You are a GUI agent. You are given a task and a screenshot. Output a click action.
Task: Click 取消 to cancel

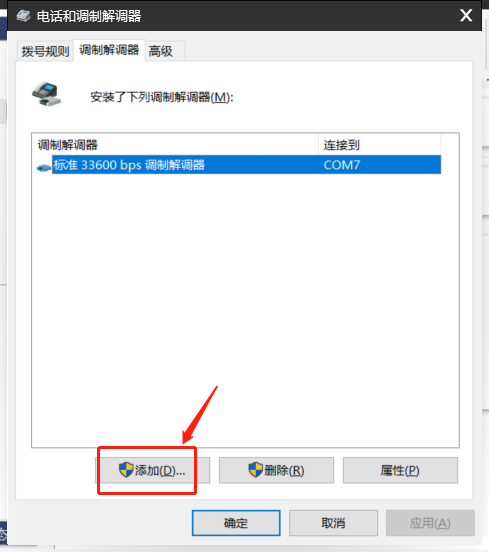tap(333, 523)
